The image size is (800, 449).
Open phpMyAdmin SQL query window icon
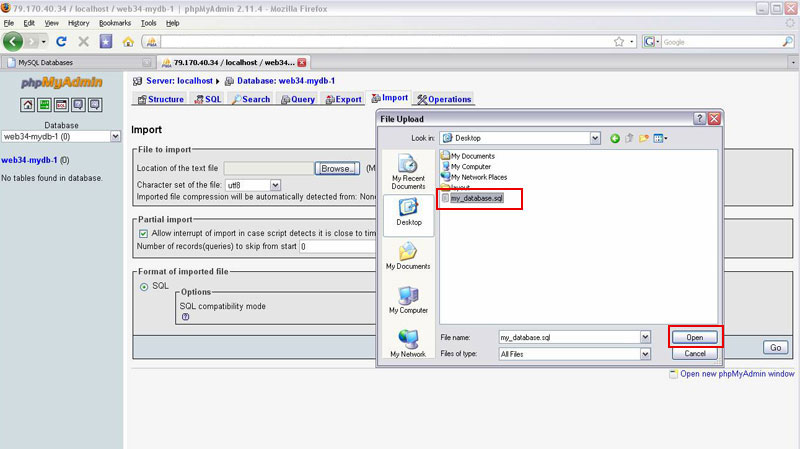[x=61, y=105]
